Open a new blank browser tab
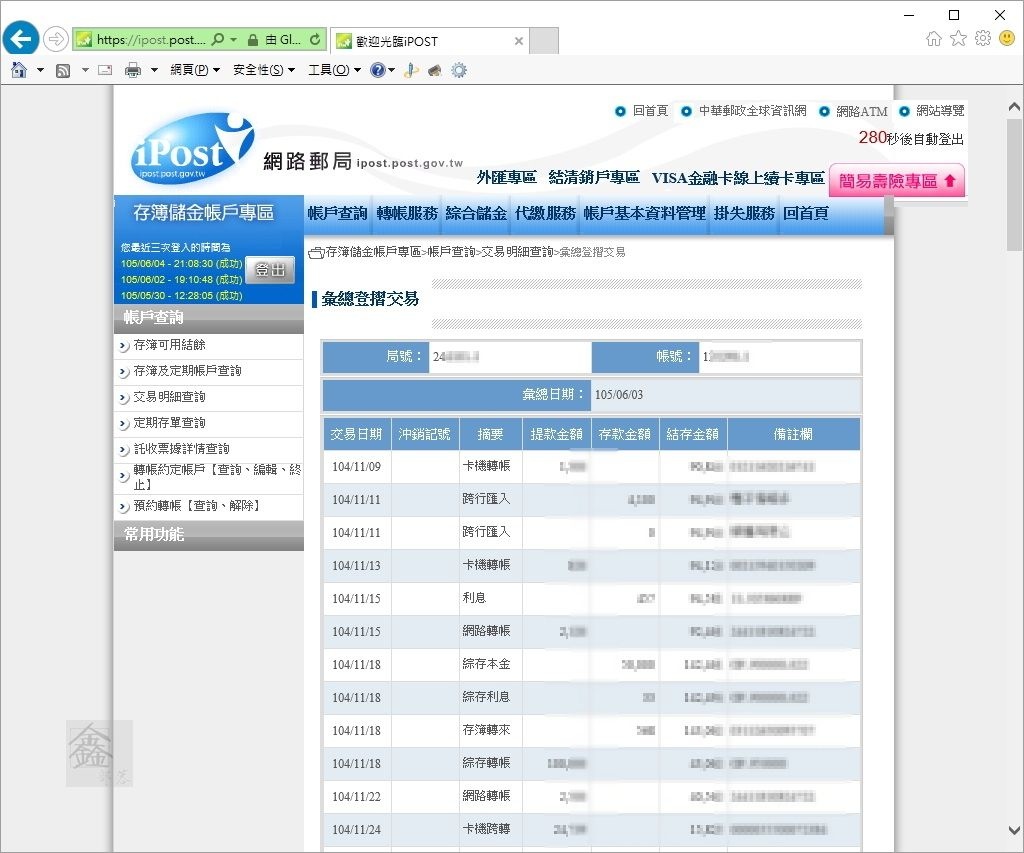This screenshot has height=853, width=1024. tap(543, 40)
